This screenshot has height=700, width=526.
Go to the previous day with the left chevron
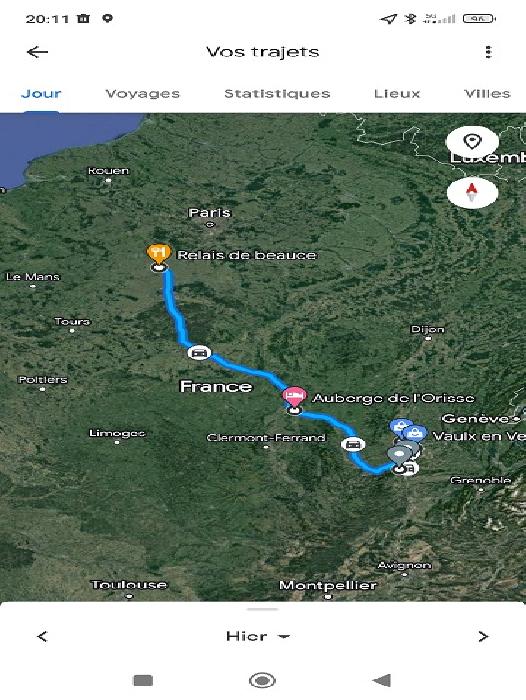click(x=42, y=636)
